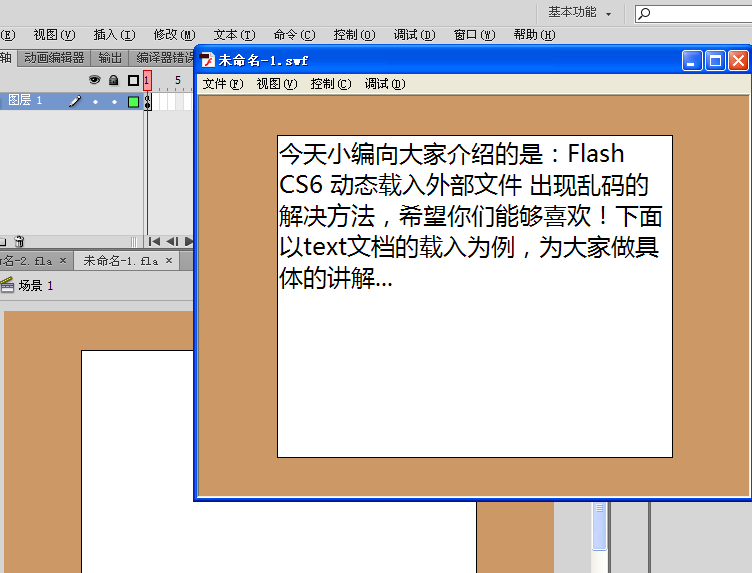Open 文件(F) menu in SWF player window
752x573 pixels.
pos(223,84)
